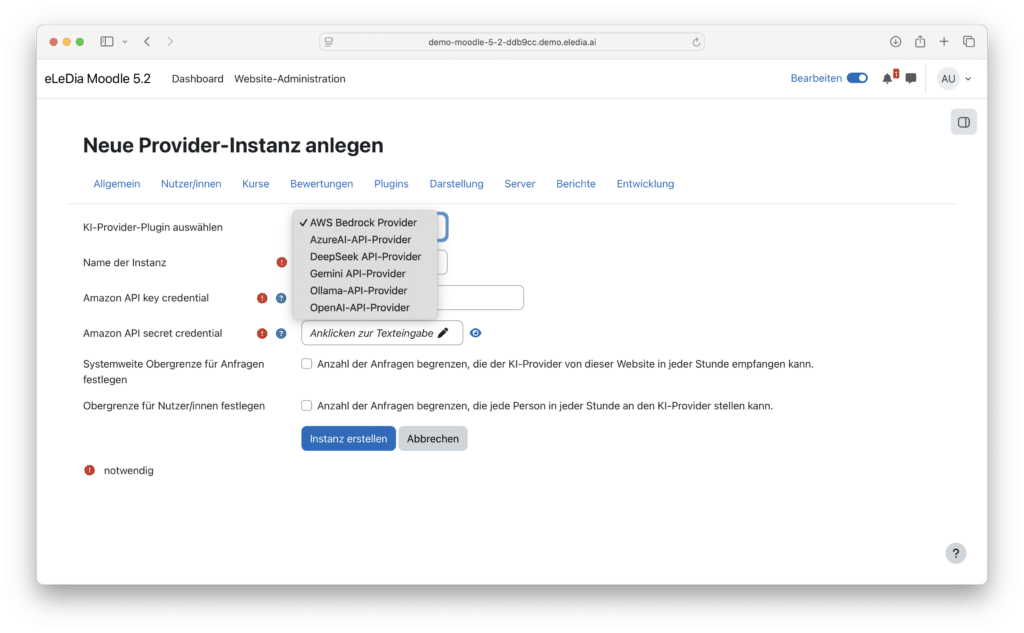Expand the AU user menu
This screenshot has height=633, width=1024.
point(954,79)
